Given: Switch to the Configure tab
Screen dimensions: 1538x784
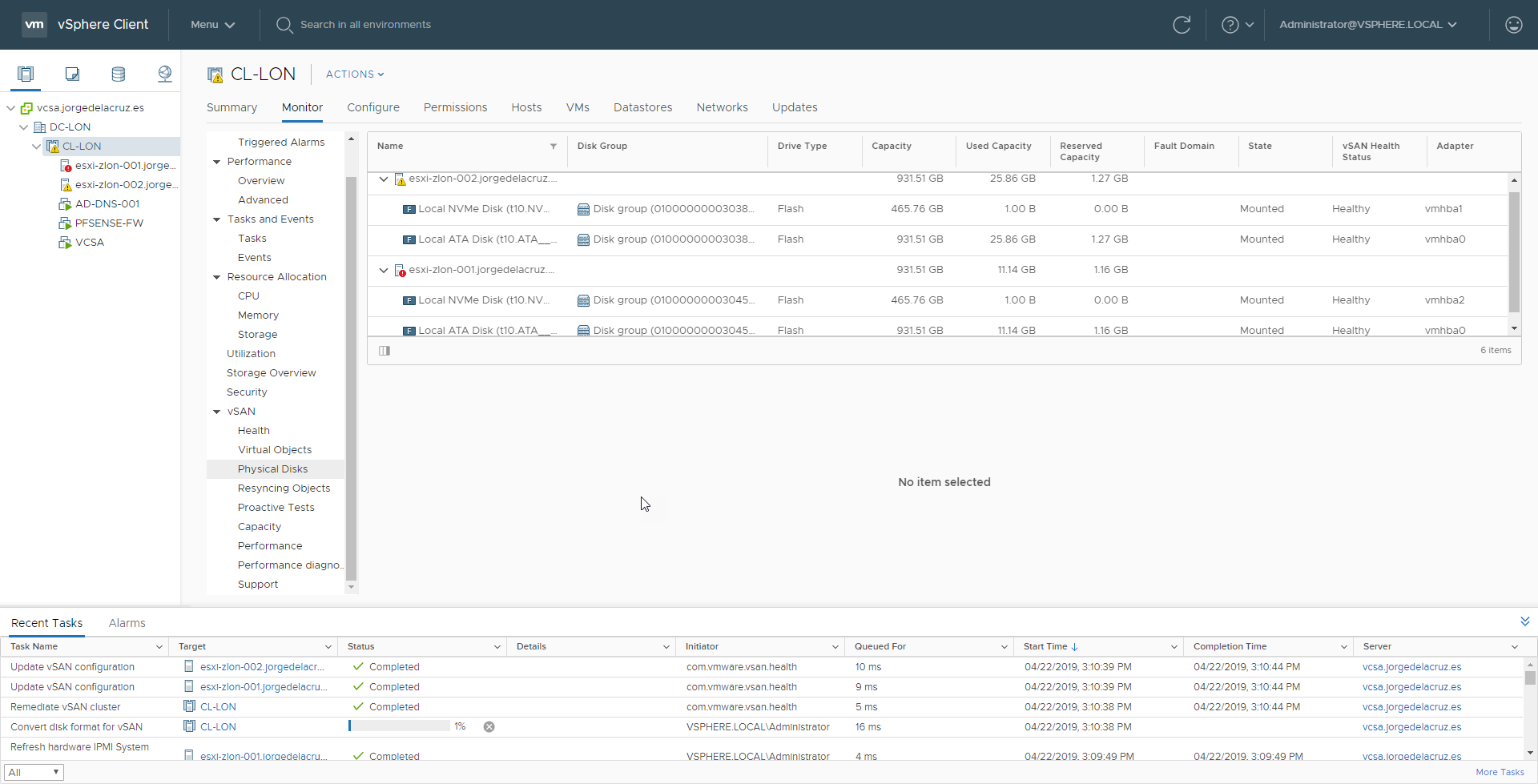Looking at the screenshot, I should coord(373,107).
